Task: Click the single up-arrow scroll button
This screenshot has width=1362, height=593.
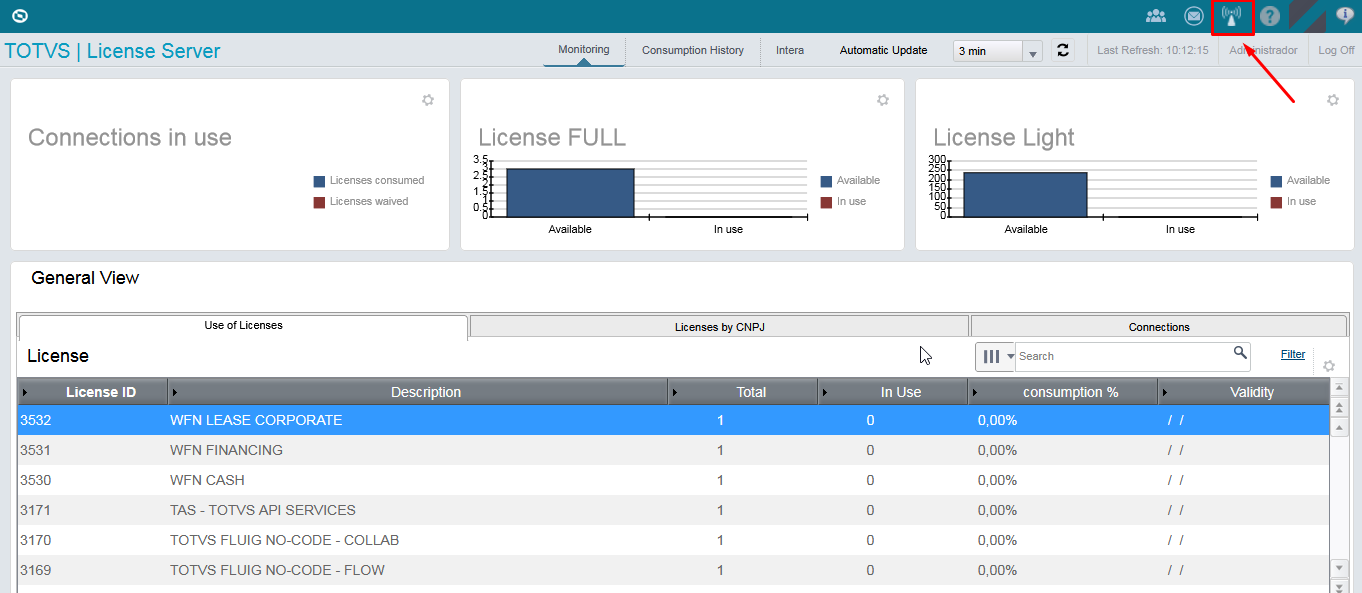Action: (x=1340, y=427)
